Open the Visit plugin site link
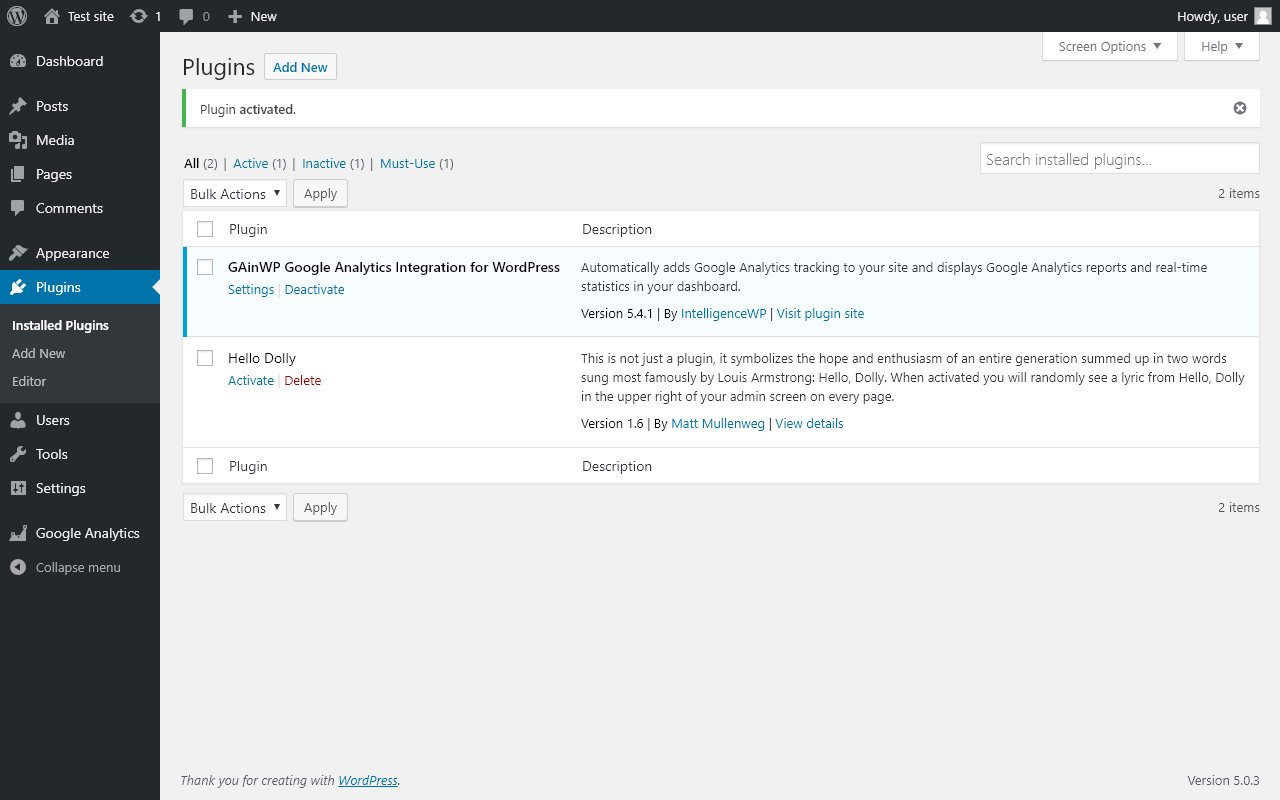The height and width of the screenshot is (800, 1280). pos(820,313)
